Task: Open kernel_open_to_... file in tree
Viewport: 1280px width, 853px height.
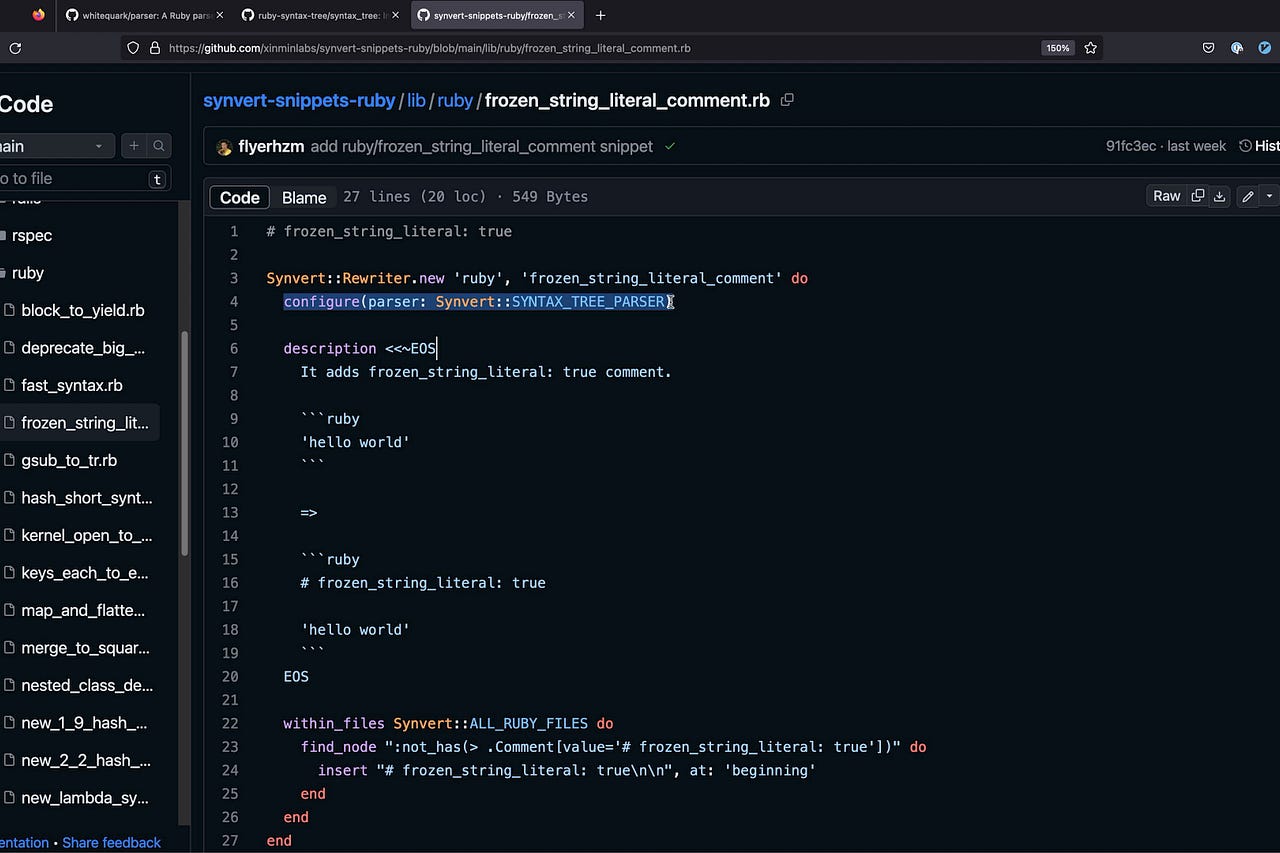Action: pos(87,535)
